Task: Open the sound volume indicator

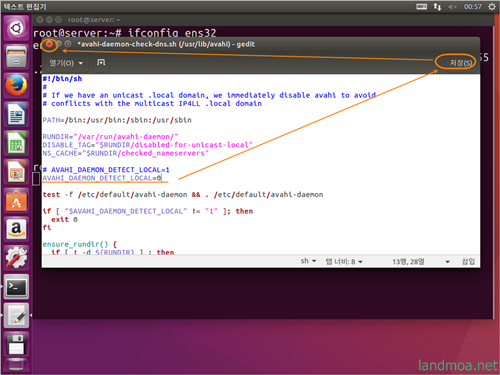Action: (452, 7)
